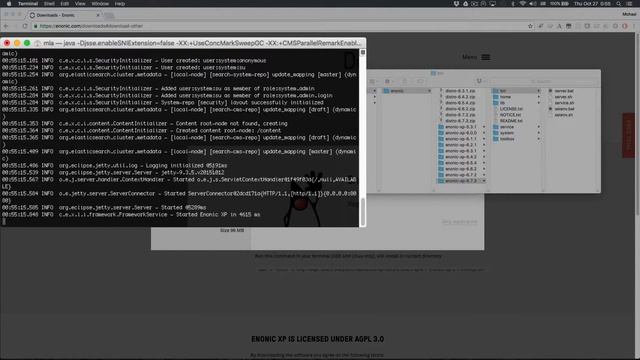The width and height of the screenshot is (640, 360).
Task: Click the red extension icon in Chrome toolbar
Action: [624, 26]
